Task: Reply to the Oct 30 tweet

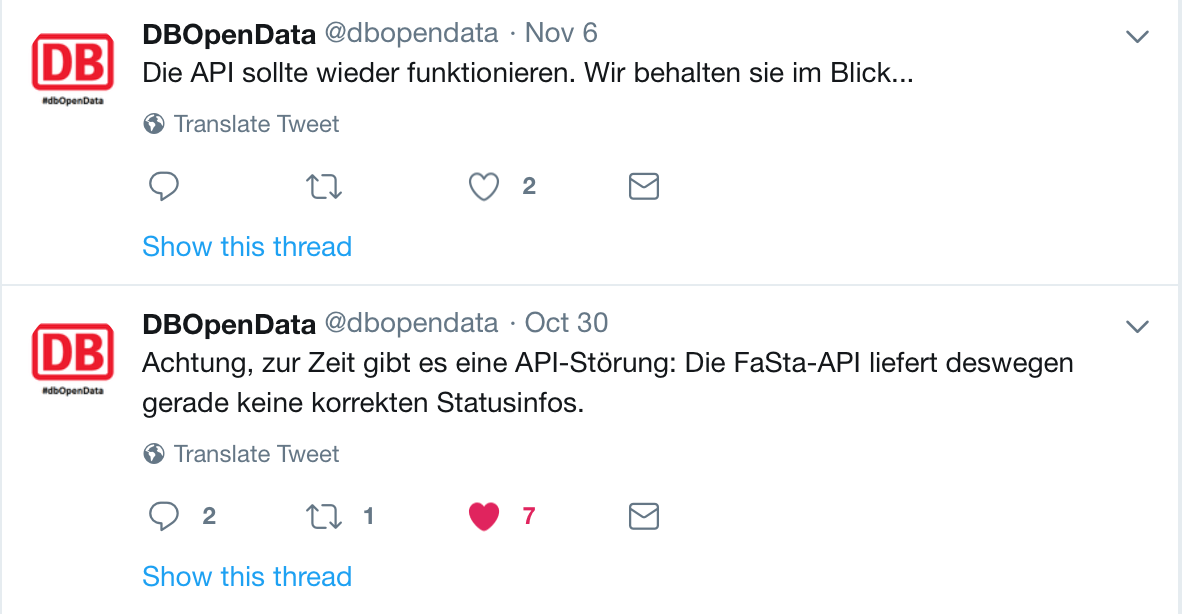Action: click(164, 516)
